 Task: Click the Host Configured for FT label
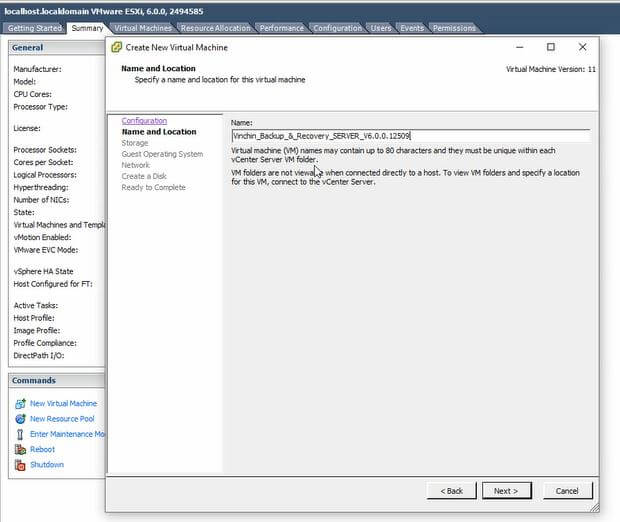[x=53, y=284]
